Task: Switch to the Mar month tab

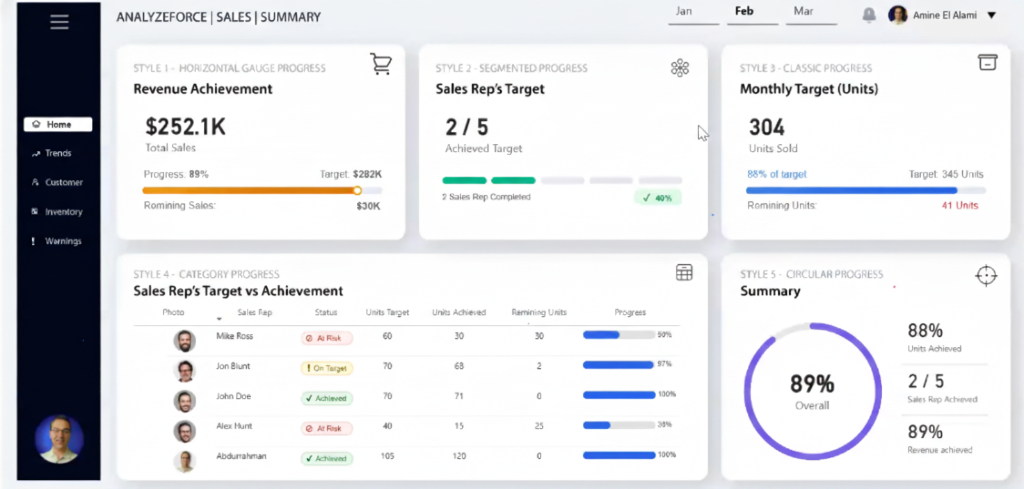Action: [x=802, y=12]
